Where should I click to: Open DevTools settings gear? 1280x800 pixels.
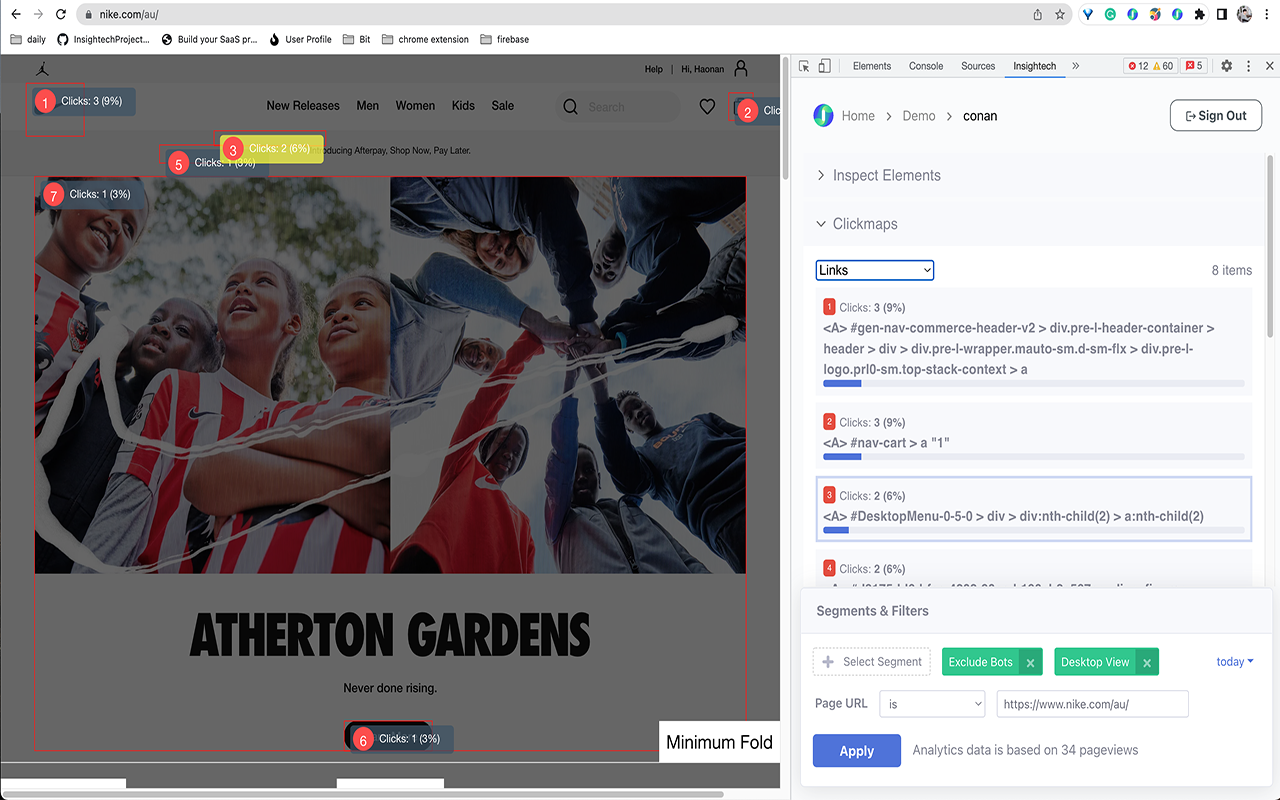coord(1226,65)
